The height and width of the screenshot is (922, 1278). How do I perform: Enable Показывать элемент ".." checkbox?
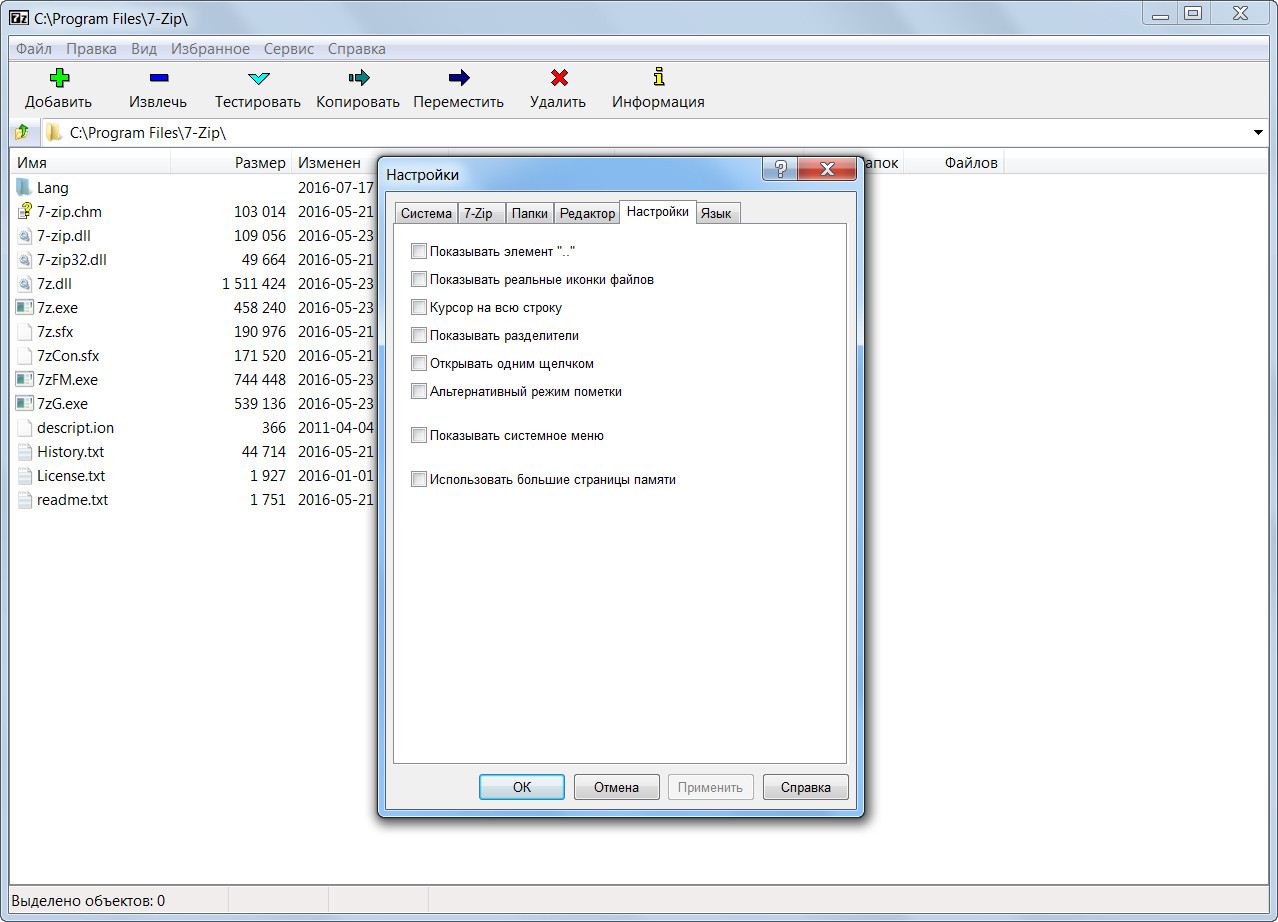pyautogui.click(x=419, y=251)
